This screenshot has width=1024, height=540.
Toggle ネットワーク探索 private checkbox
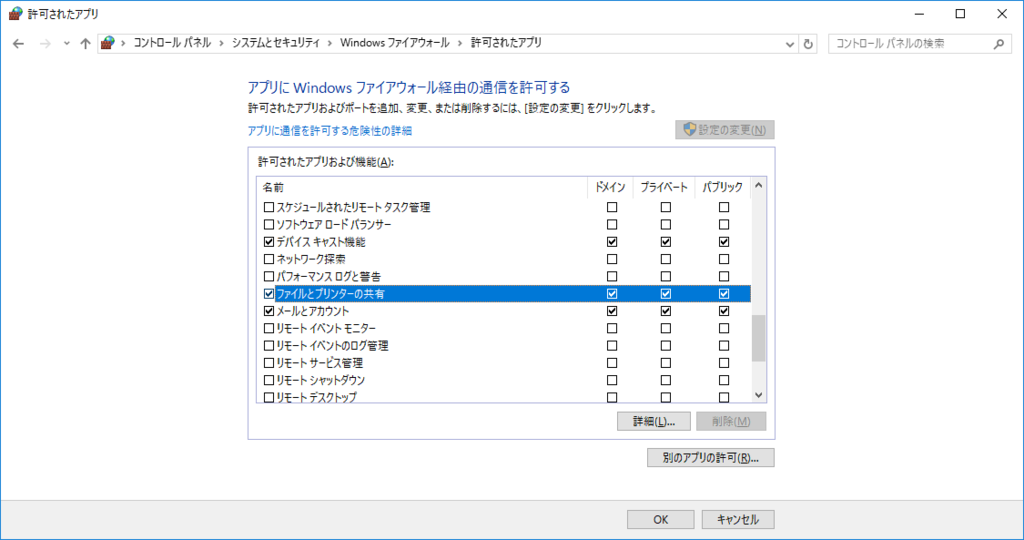pyautogui.click(x=665, y=259)
